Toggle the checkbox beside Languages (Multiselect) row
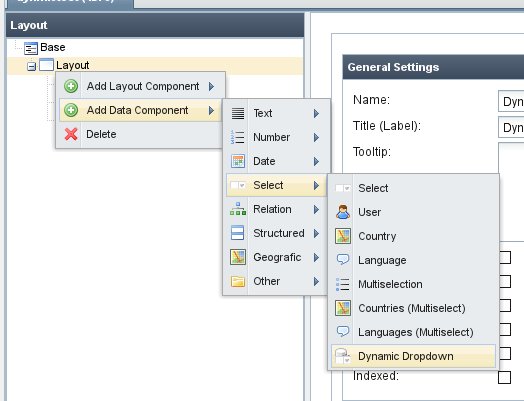The width and height of the screenshot is (524, 401). coord(505,329)
